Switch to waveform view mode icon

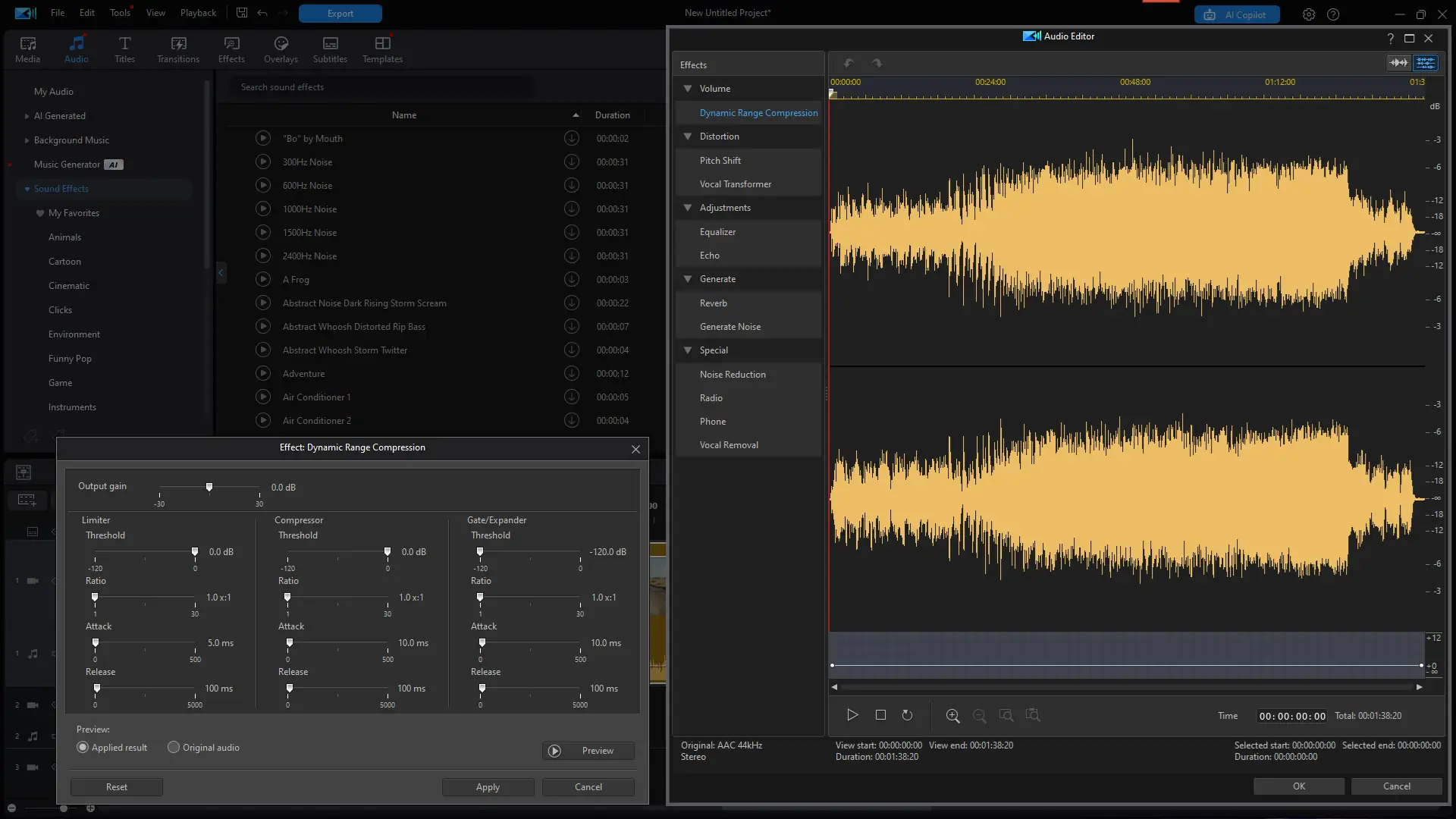point(1398,63)
